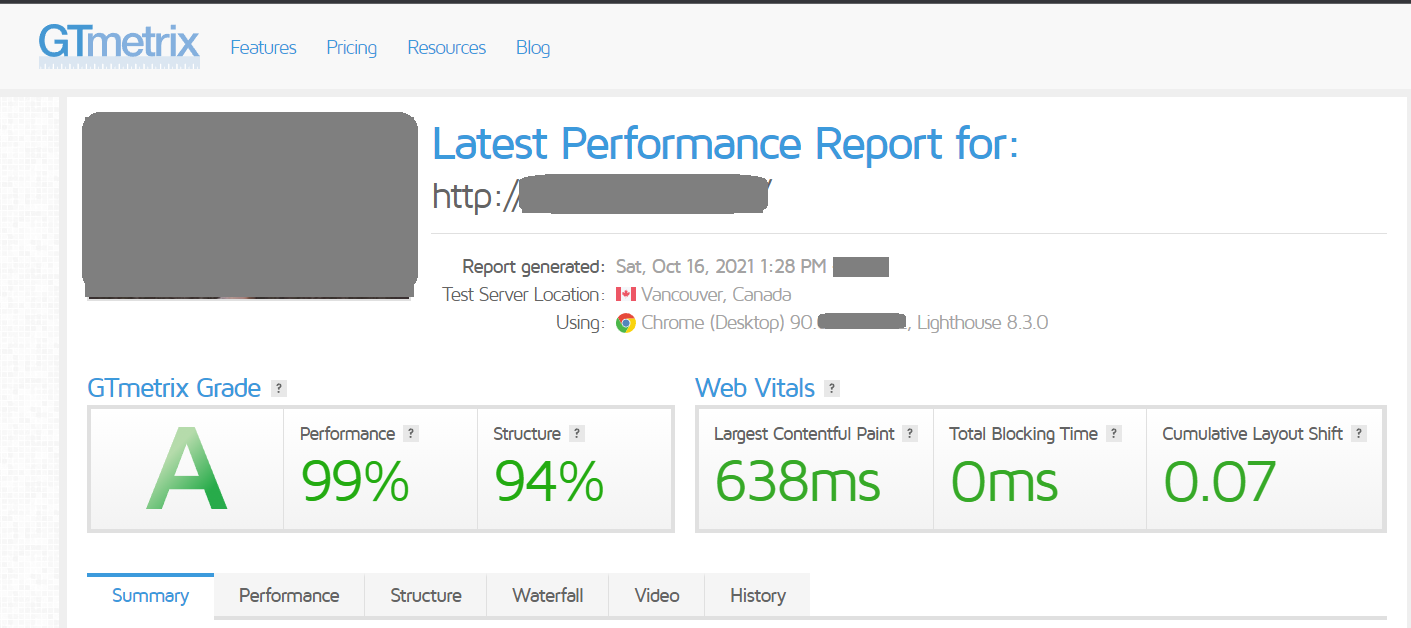
Task: Click the 94% Structure score
Action: 549,481
